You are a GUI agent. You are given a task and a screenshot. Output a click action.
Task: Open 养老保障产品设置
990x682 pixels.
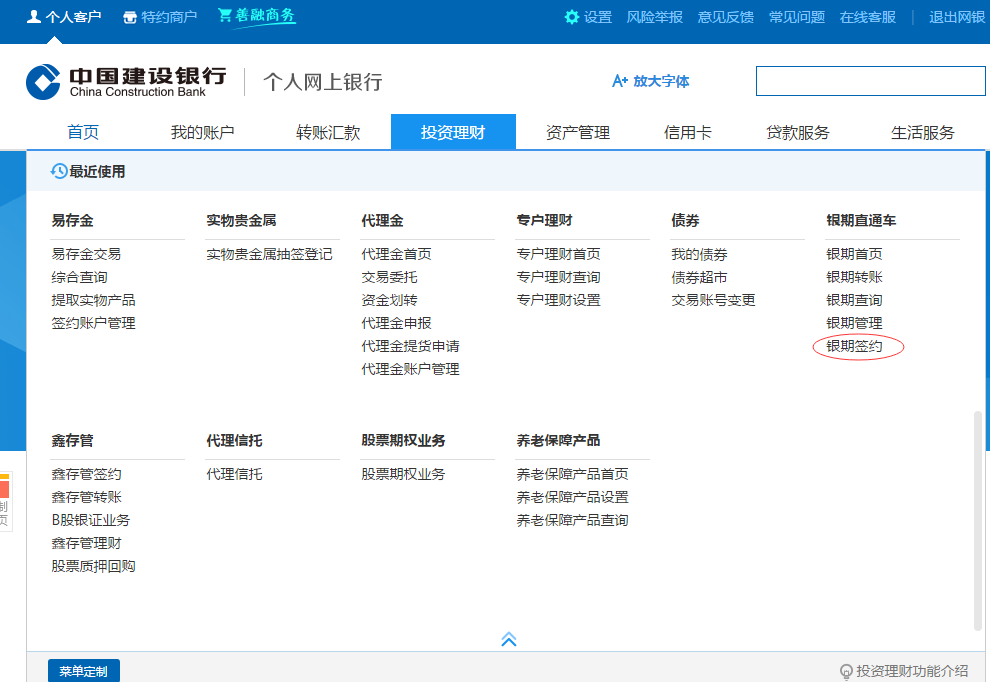pos(573,497)
